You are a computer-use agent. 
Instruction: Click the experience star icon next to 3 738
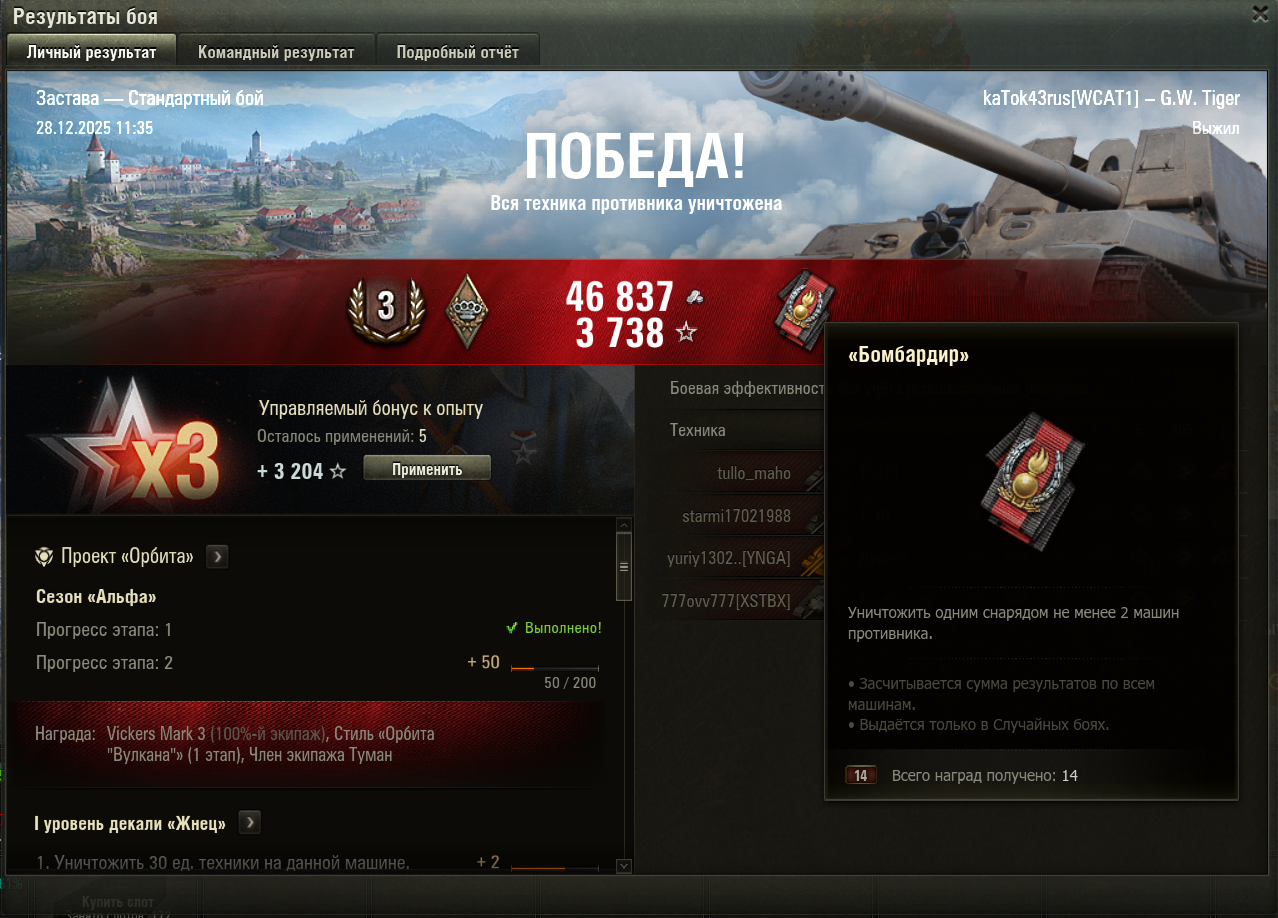(686, 333)
